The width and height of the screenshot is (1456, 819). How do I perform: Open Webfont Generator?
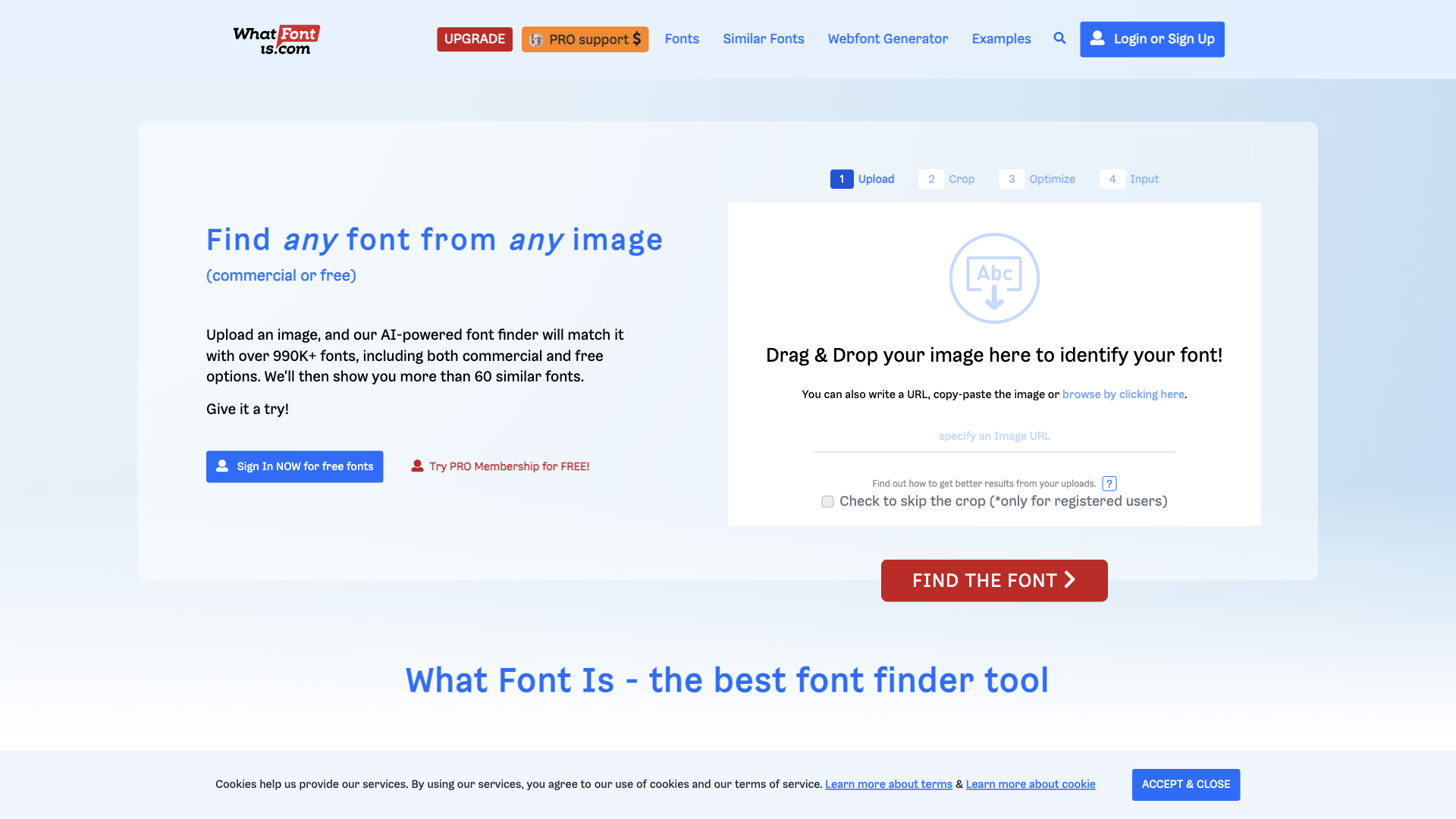tap(887, 39)
